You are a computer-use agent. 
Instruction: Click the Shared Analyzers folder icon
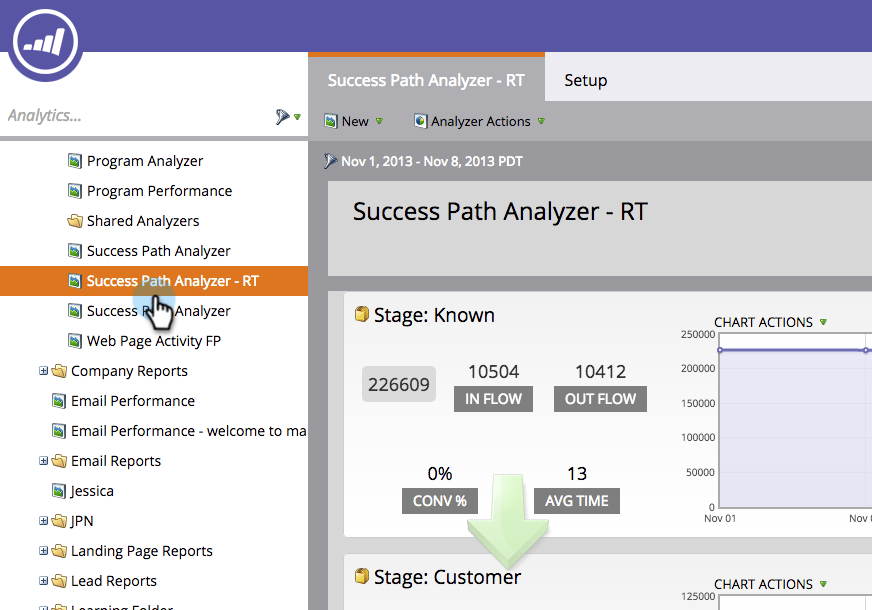coord(74,220)
